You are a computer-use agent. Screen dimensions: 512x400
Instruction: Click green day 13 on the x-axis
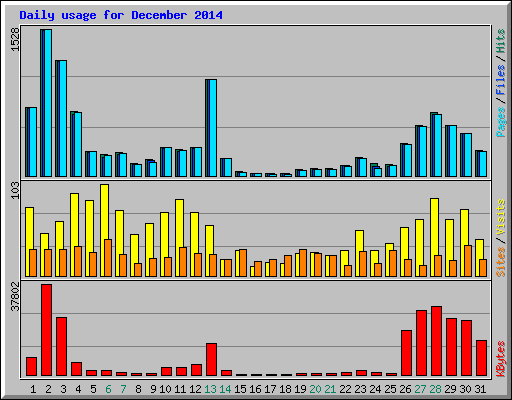[x=210, y=389]
